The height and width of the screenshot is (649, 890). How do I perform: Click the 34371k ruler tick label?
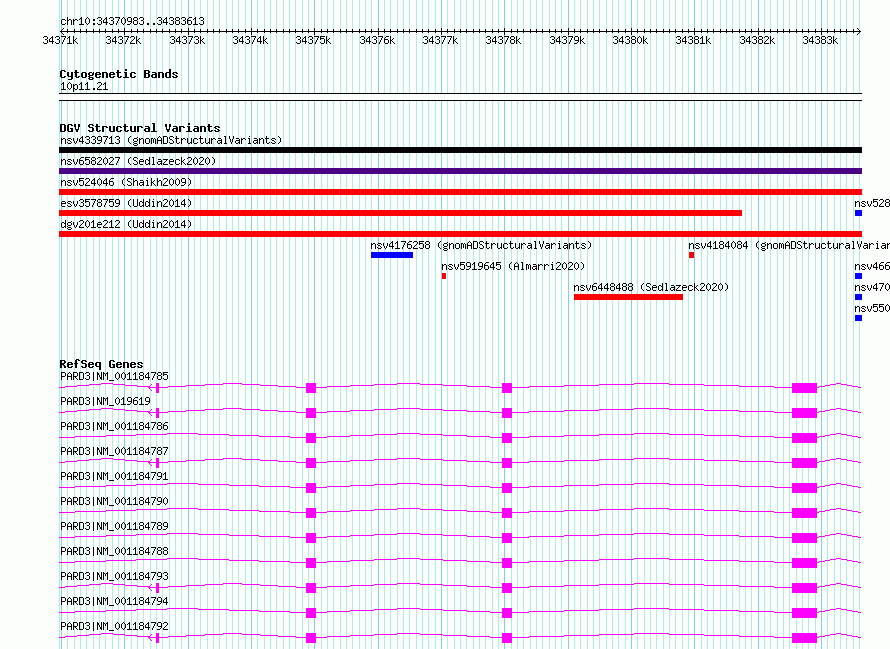(60, 40)
